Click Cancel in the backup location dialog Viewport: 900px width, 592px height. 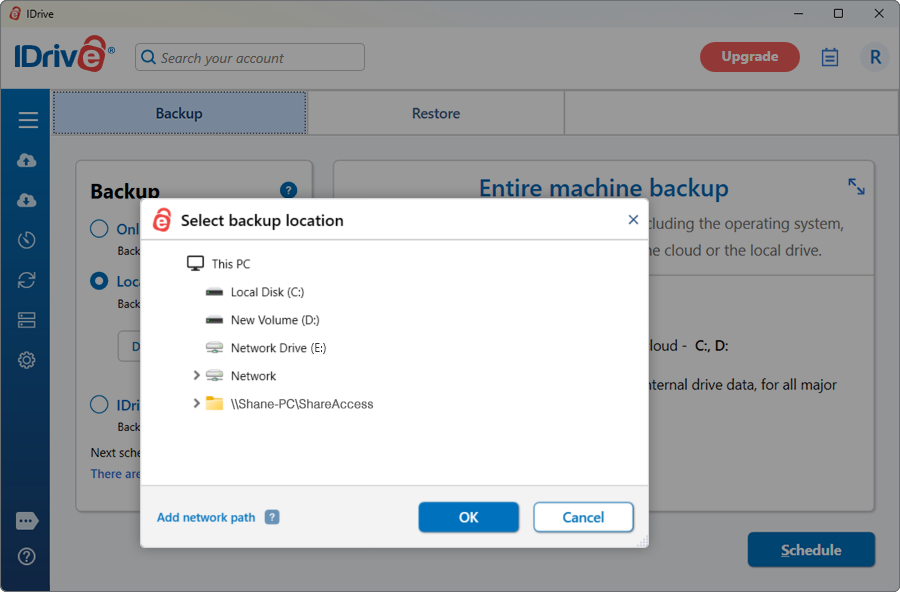pos(583,517)
